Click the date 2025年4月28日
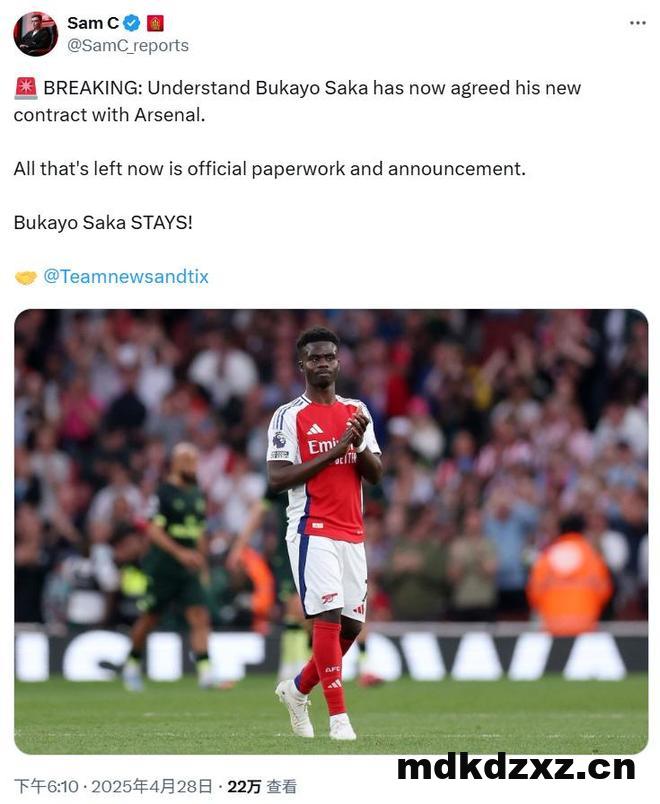The image size is (660, 804). tap(151, 786)
